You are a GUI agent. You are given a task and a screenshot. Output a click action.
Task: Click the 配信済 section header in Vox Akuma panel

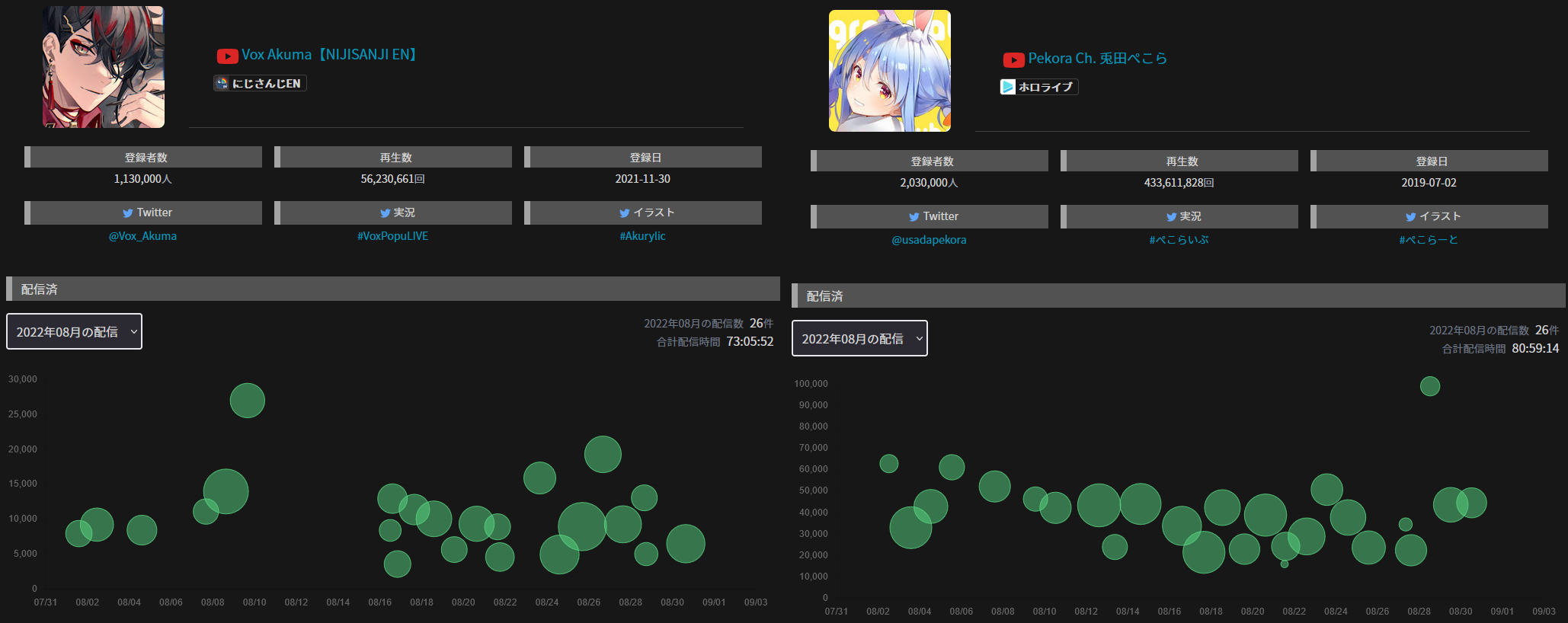coord(393,289)
